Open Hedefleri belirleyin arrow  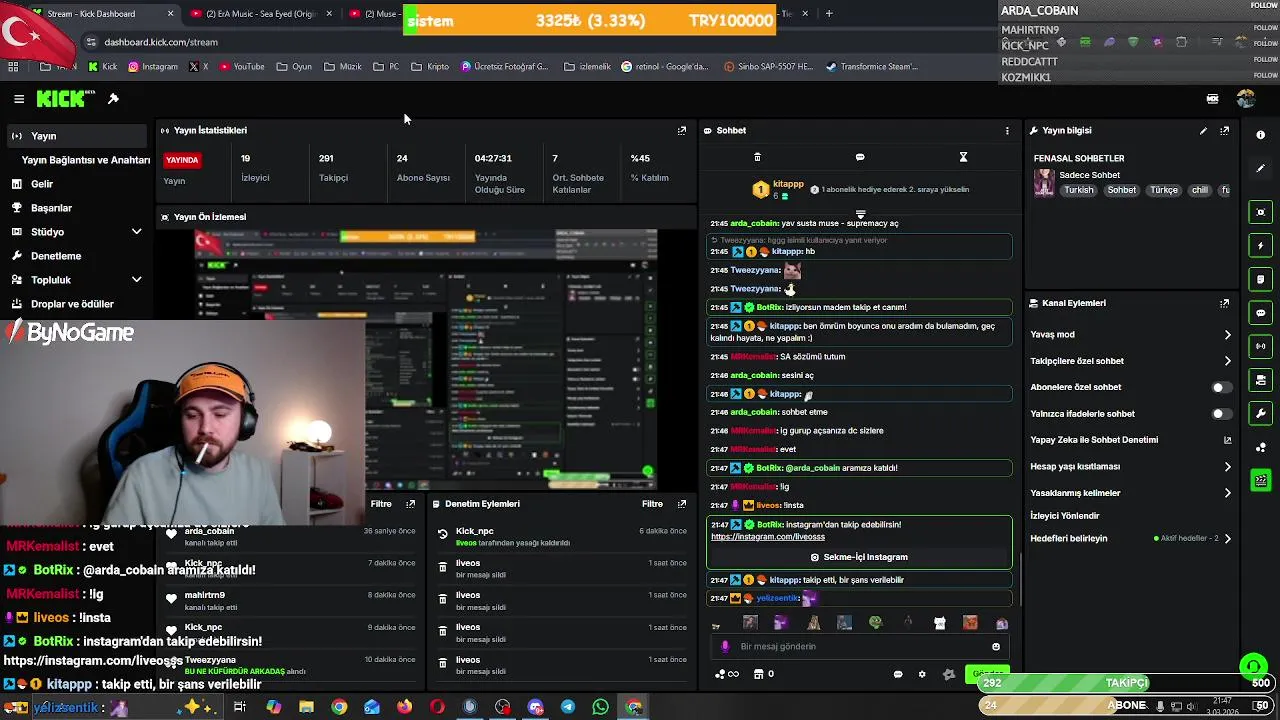click(x=1228, y=538)
